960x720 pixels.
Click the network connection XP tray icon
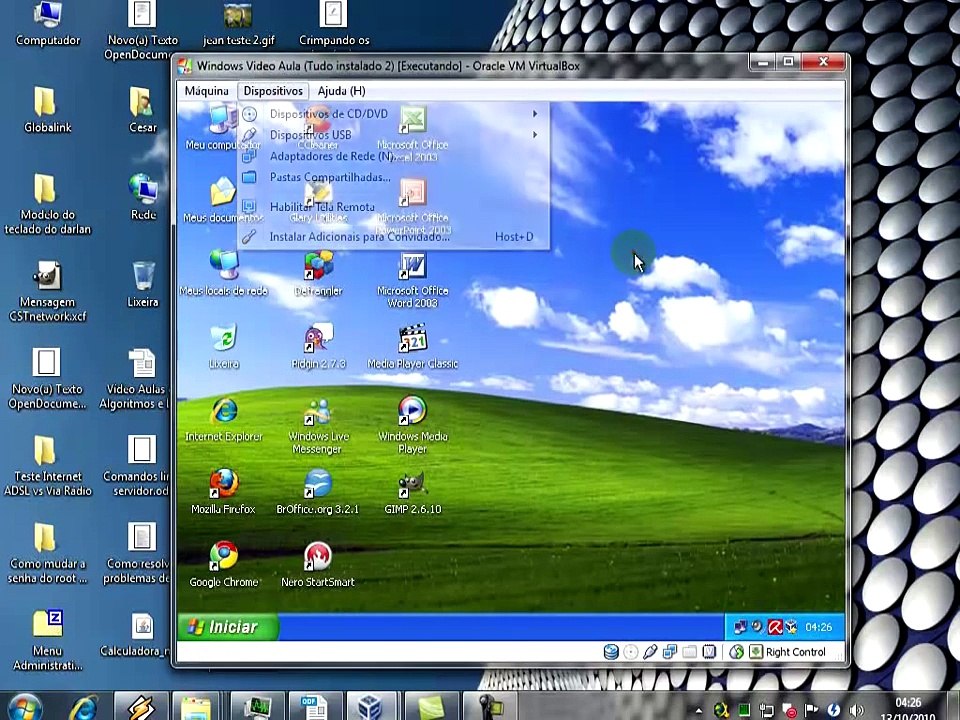(x=740, y=627)
